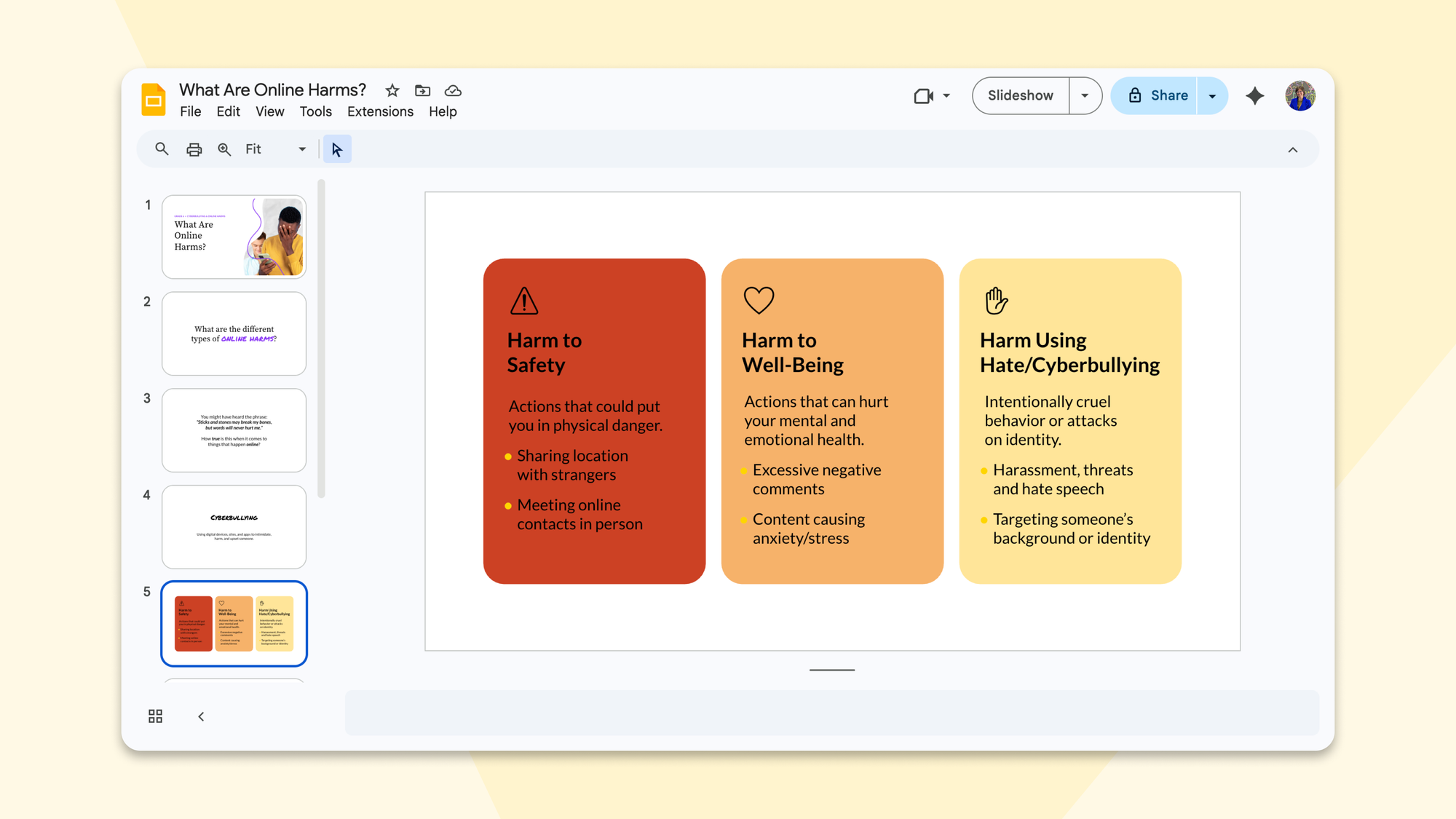Viewport: 1456px width, 819px height.
Task: Click the zoom-in magnifier icon
Action: (x=224, y=149)
